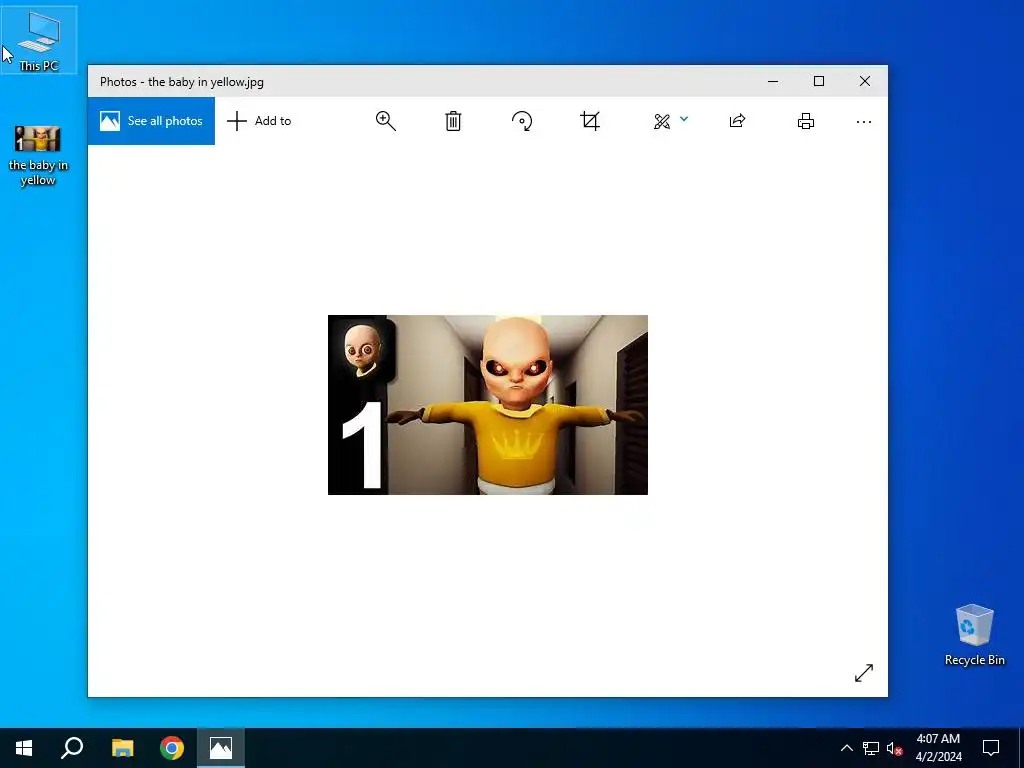Expand the Edit & Create dropdown arrow
This screenshot has width=1024, height=768.
pyautogui.click(x=684, y=119)
